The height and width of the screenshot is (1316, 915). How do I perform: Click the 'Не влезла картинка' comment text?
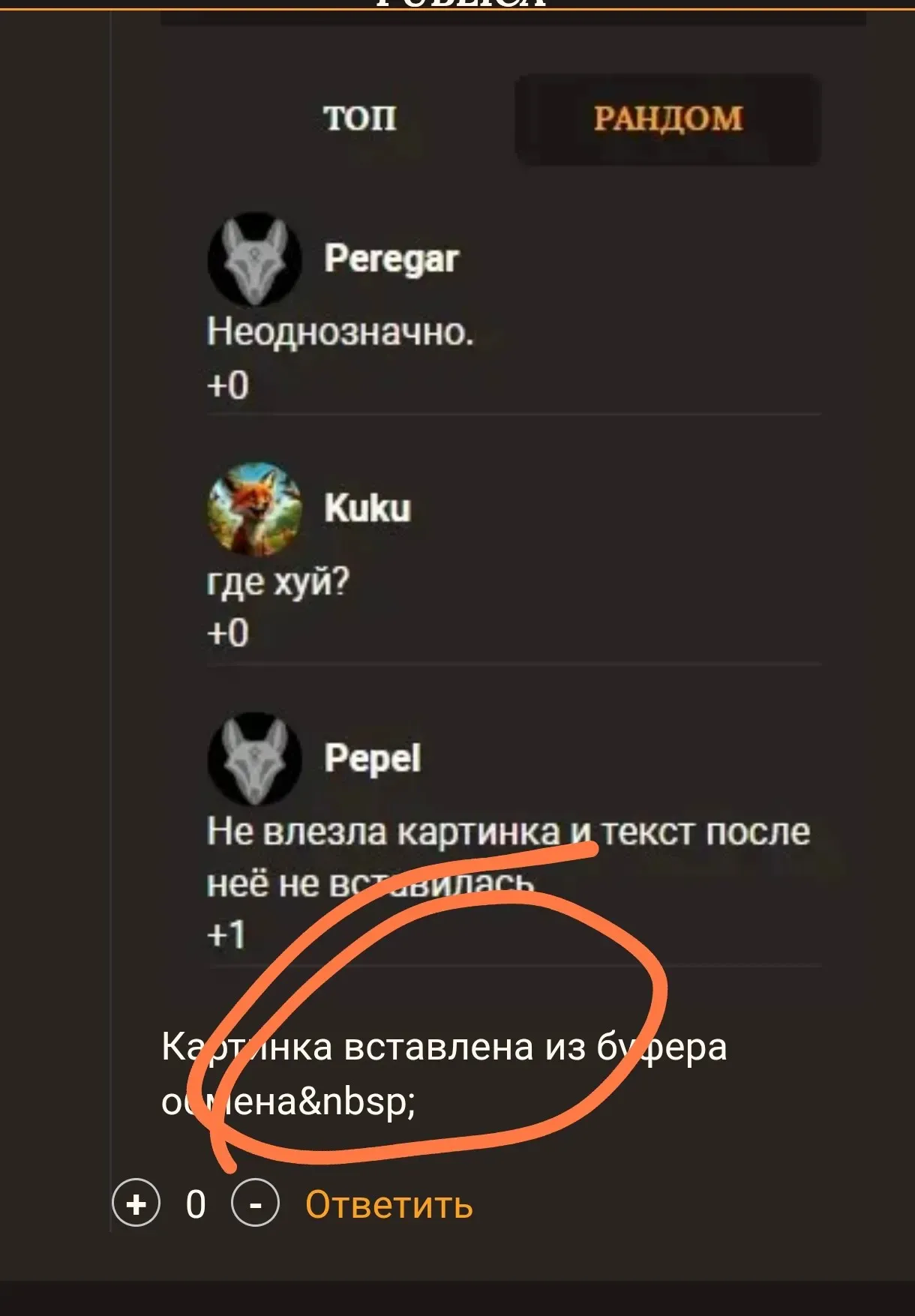[x=508, y=858]
